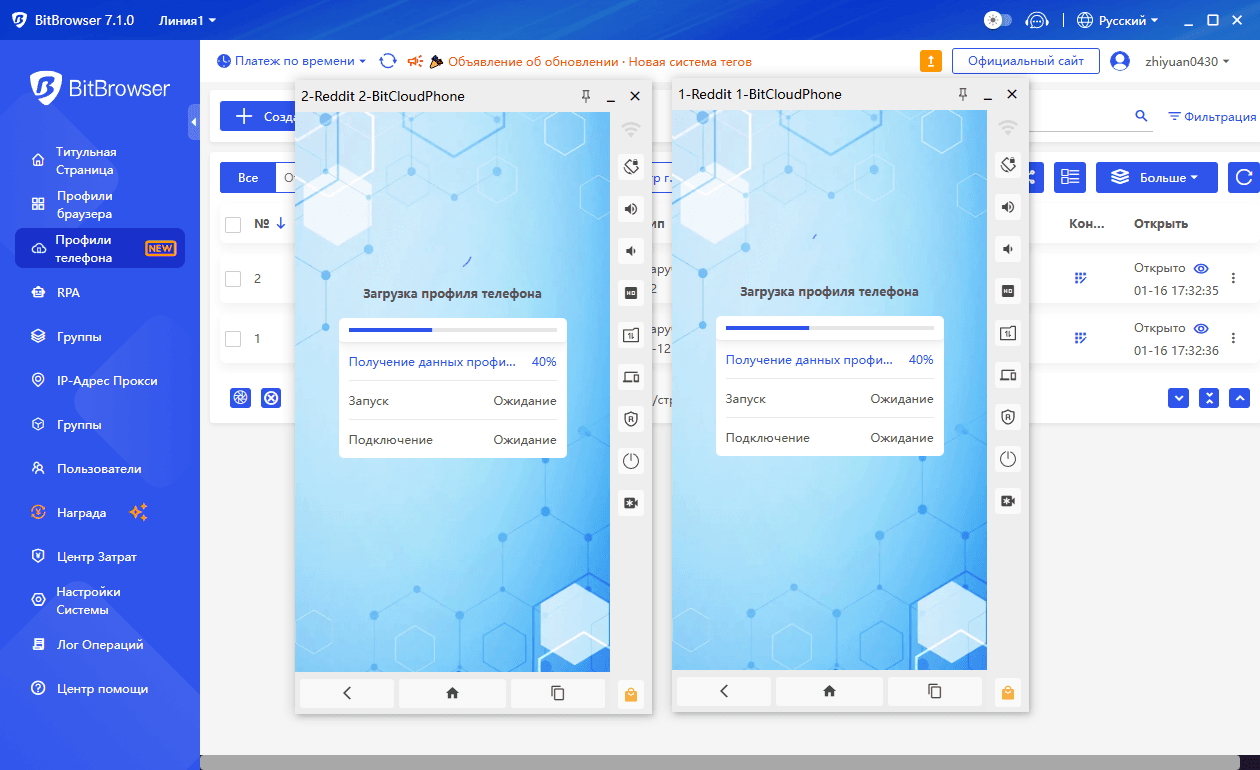Viewport: 1260px width, 770px height.
Task: Open the Русский language dropdown
Action: pyautogui.click(x=1117, y=19)
